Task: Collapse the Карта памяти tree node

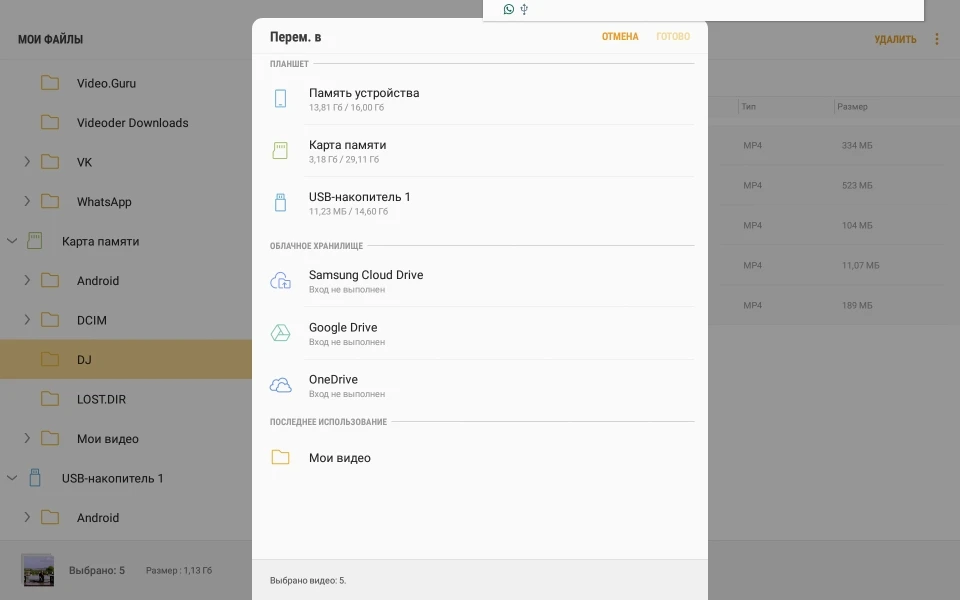Action: pos(12,241)
